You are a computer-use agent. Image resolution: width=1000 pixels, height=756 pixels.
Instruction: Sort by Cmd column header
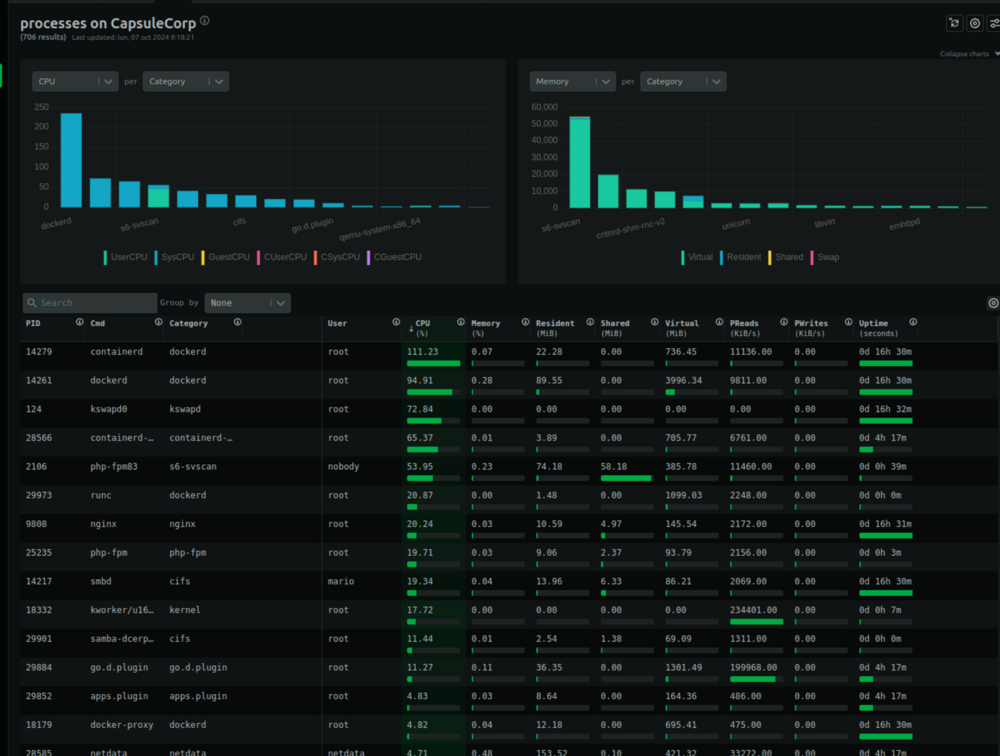(98, 323)
